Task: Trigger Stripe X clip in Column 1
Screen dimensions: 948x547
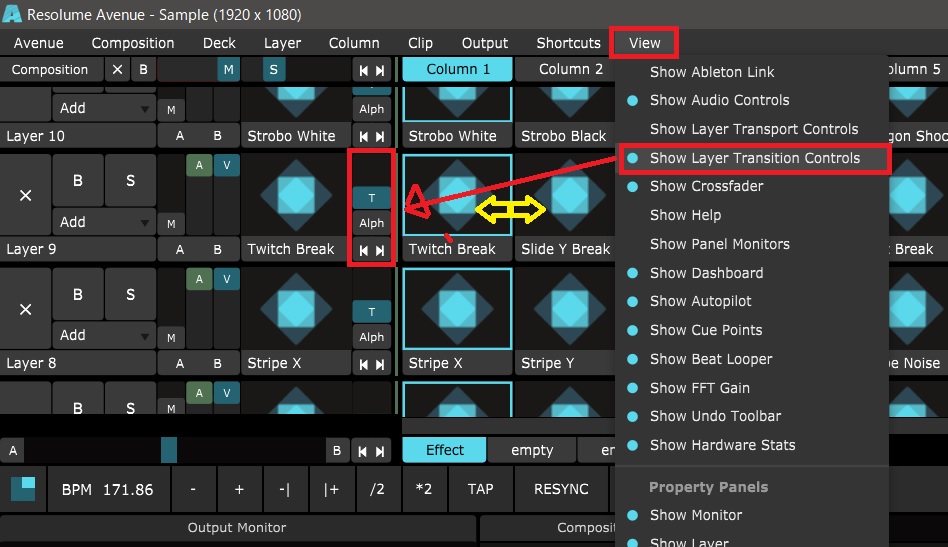Action: [x=458, y=309]
